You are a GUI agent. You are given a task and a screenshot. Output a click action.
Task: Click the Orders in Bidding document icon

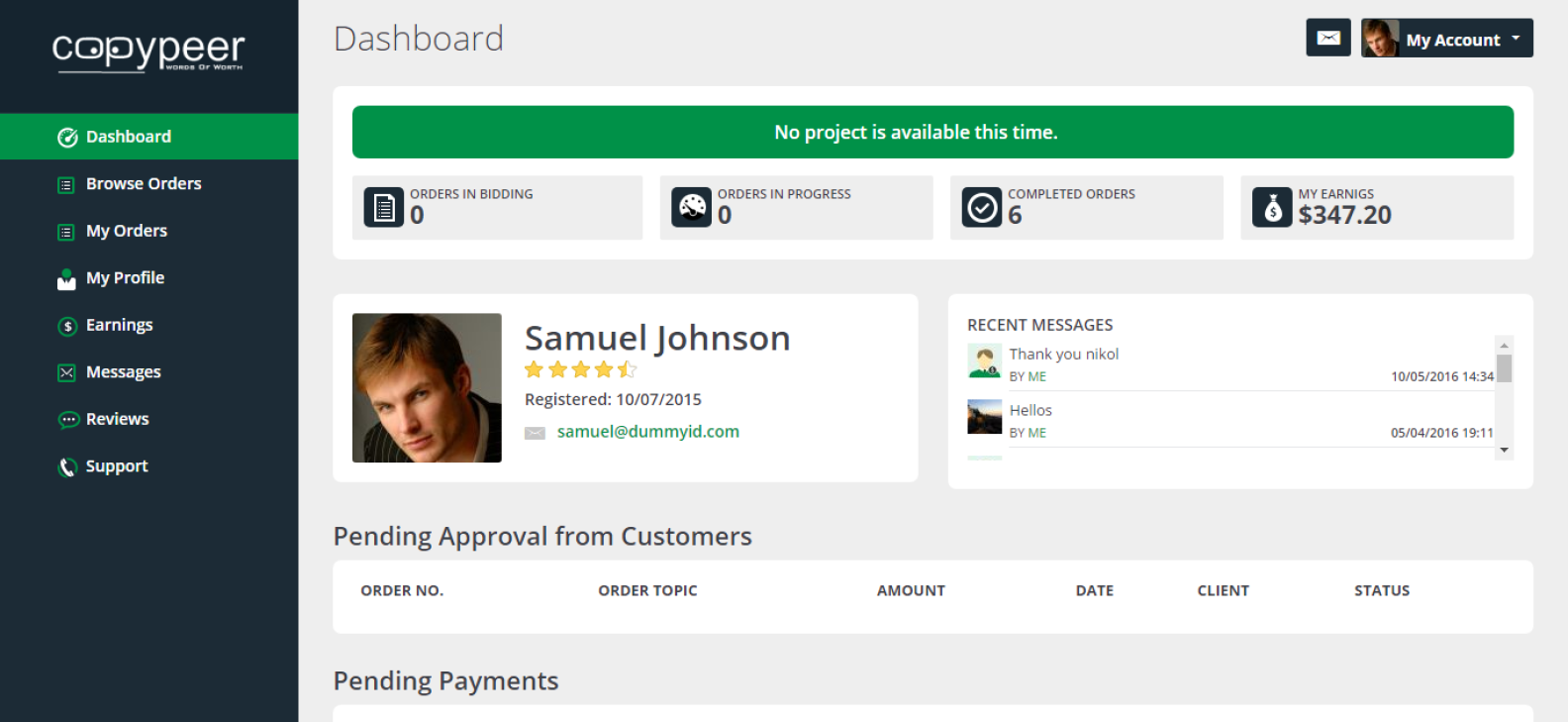(x=384, y=208)
